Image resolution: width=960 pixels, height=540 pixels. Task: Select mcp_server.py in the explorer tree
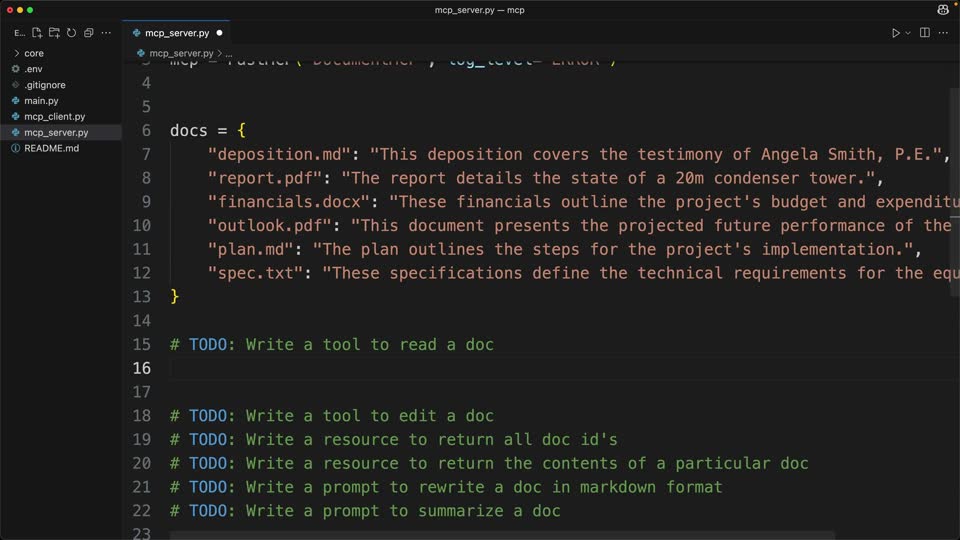tap(61, 132)
